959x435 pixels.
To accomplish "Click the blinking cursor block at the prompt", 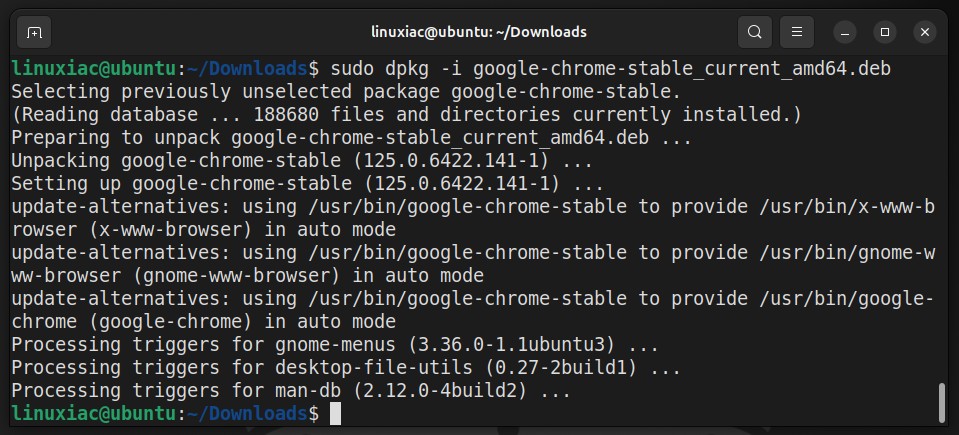I will point(335,414).
